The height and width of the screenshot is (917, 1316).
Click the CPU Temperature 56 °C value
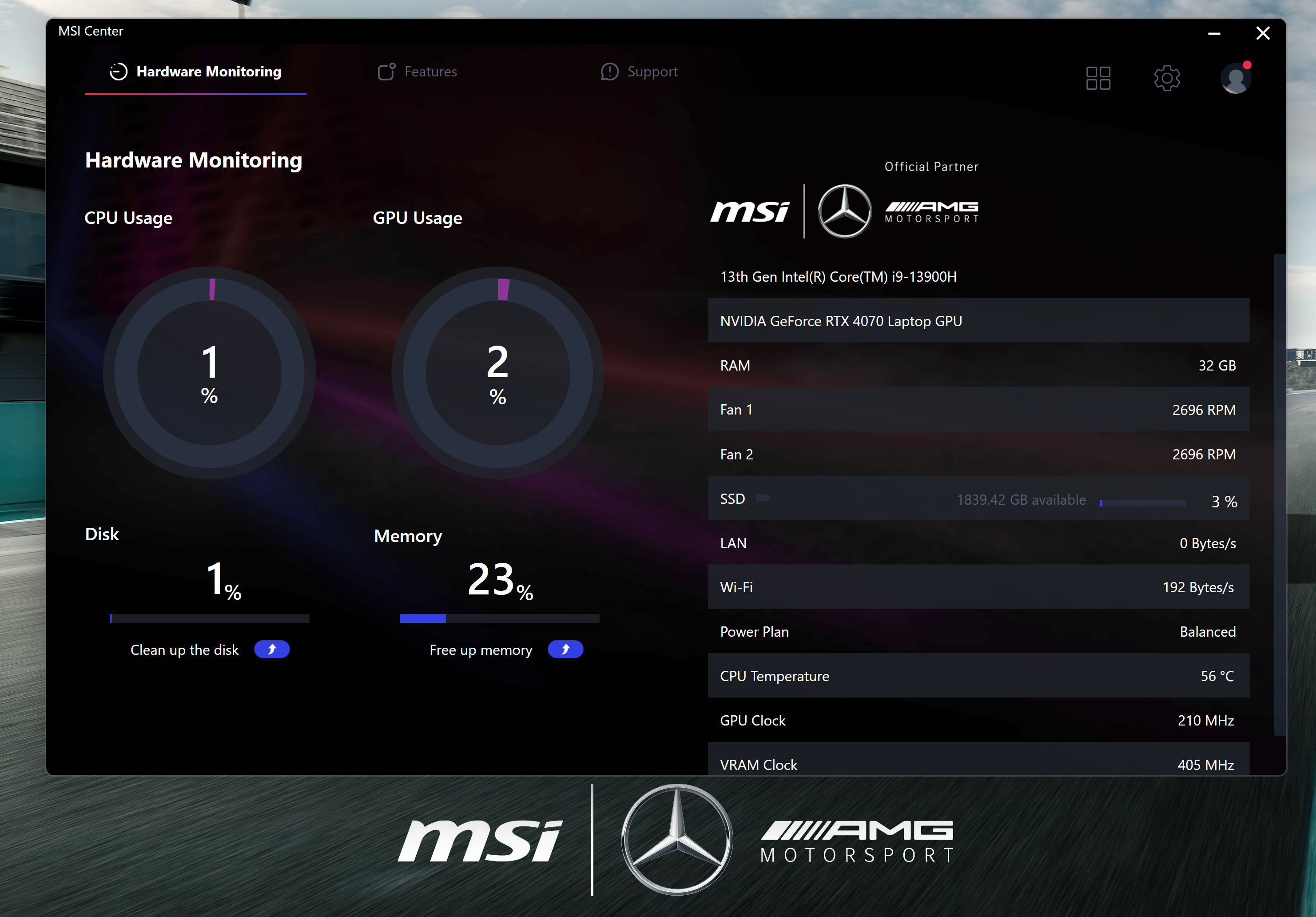1217,676
